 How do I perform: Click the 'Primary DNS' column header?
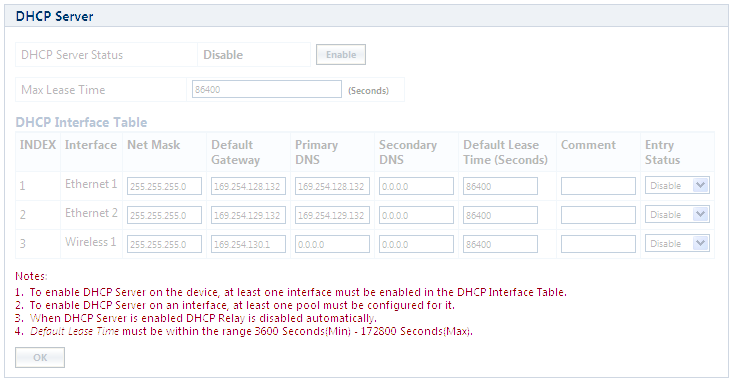point(317,152)
